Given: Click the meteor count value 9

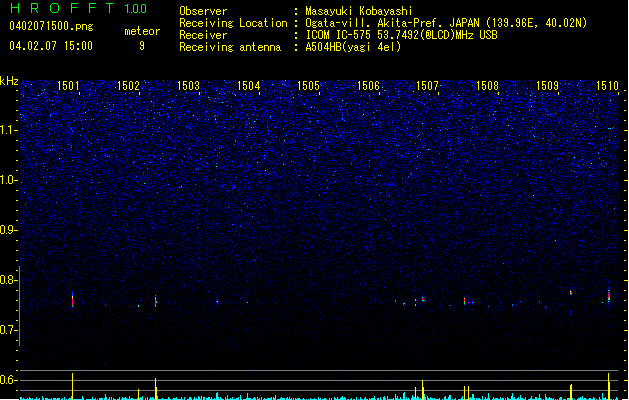Looking at the screenshot, I should 142,46.
